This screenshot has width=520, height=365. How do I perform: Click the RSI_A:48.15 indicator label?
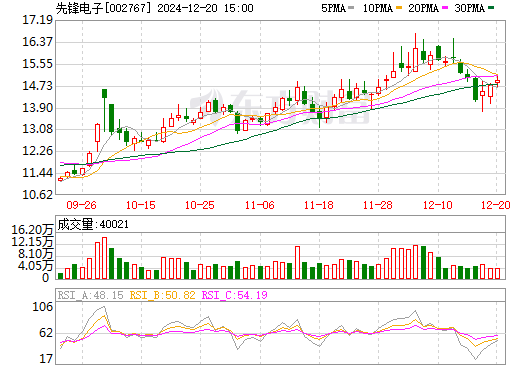[x=90, y=295]
